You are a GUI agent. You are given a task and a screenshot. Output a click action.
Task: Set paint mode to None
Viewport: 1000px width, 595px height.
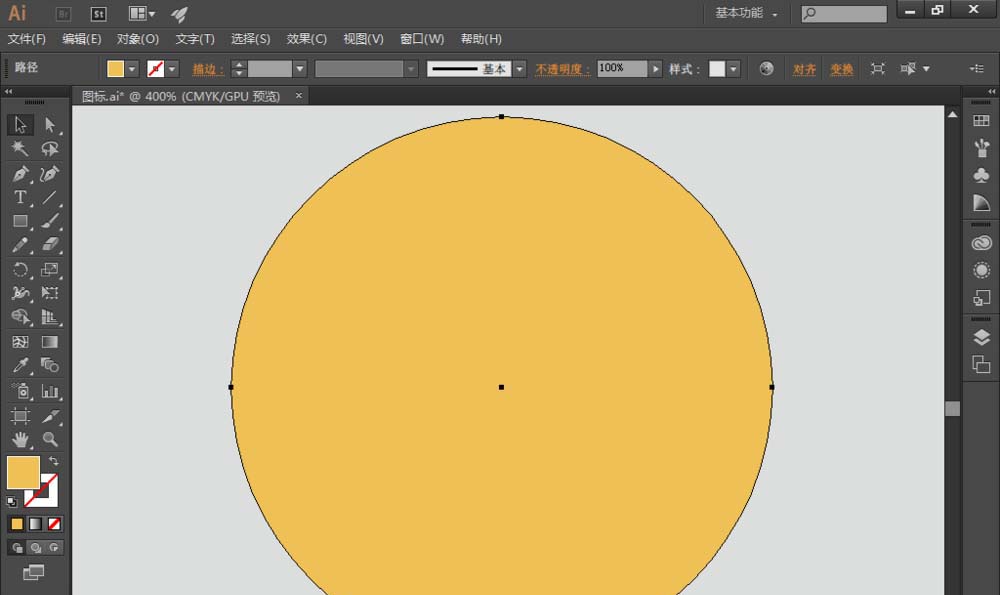tap(54, 524)
